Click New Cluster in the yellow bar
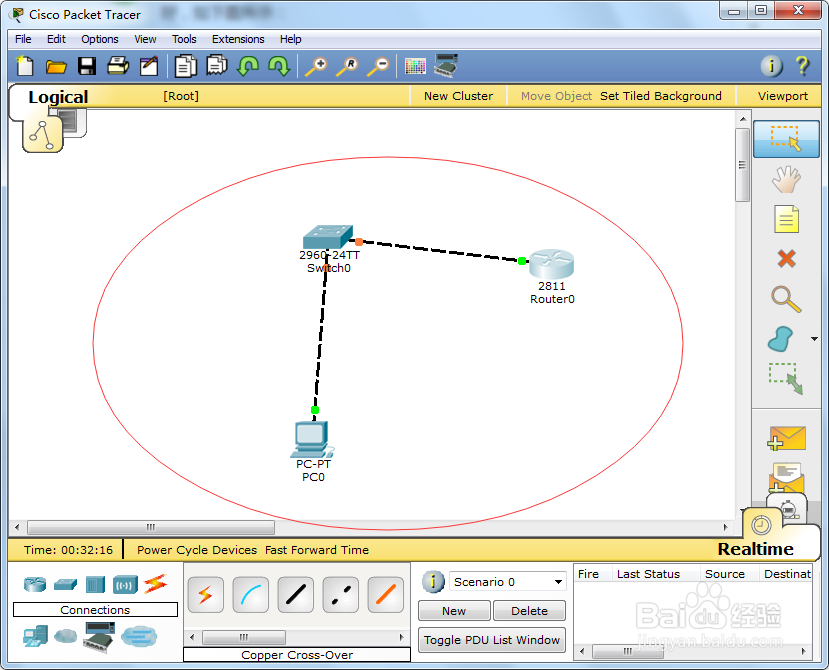This screenshot has height=670, width=829. pyautogui.click(x=458, y=96)
